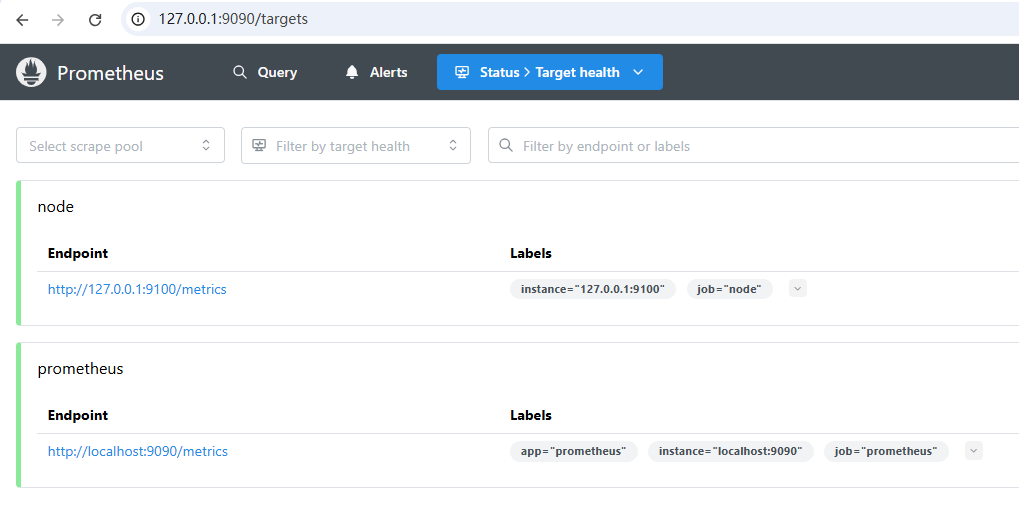Viewport: 1019px width, 511px height.
Task: Open the Query page
Action: 265,72
